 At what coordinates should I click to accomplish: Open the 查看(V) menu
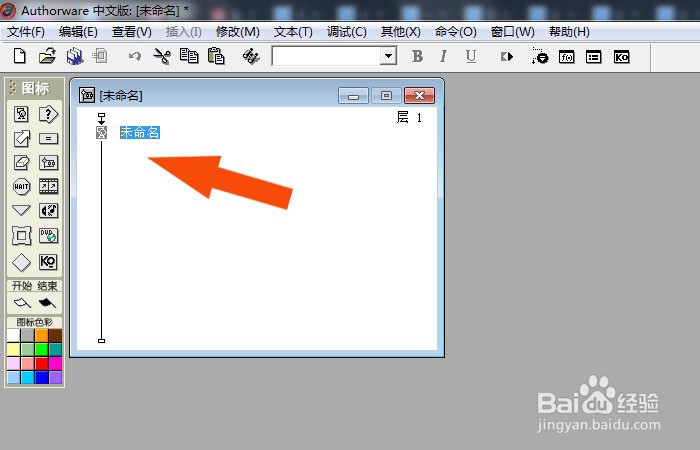(x=132, y=32)
